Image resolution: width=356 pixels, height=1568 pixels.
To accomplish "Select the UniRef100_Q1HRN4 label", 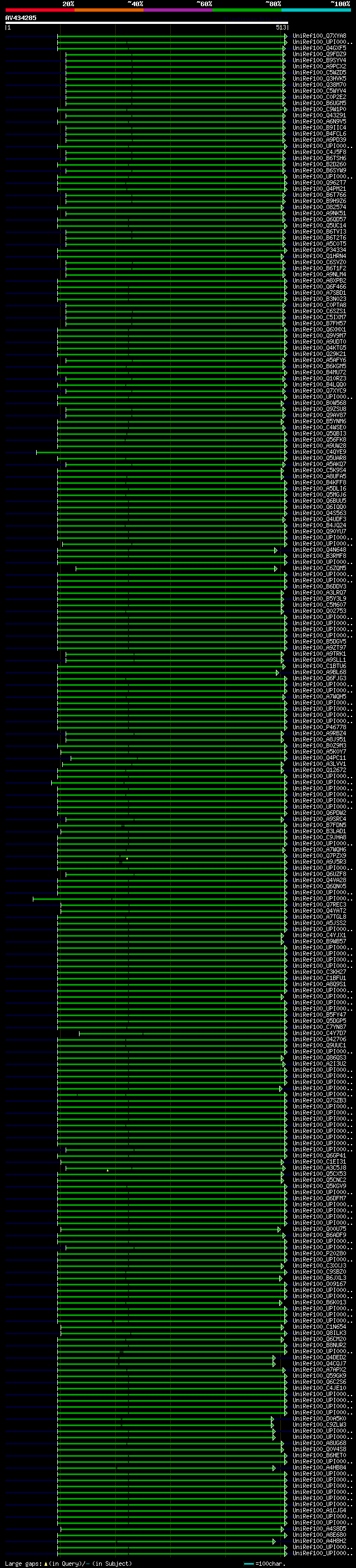I will coord(319,256).
